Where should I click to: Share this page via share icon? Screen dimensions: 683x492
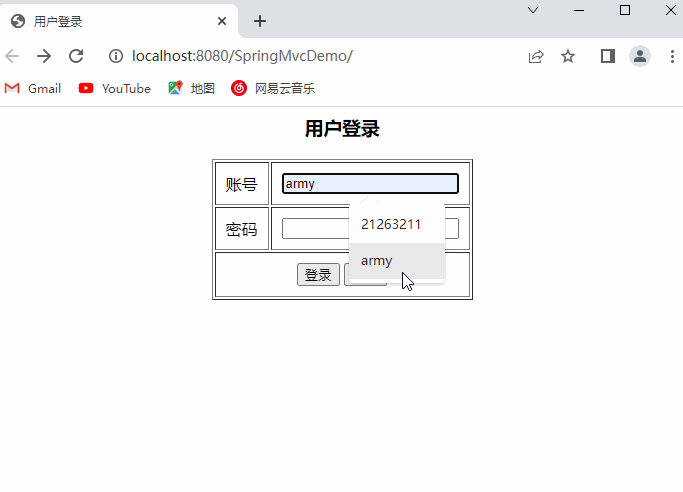click(536, 56)
